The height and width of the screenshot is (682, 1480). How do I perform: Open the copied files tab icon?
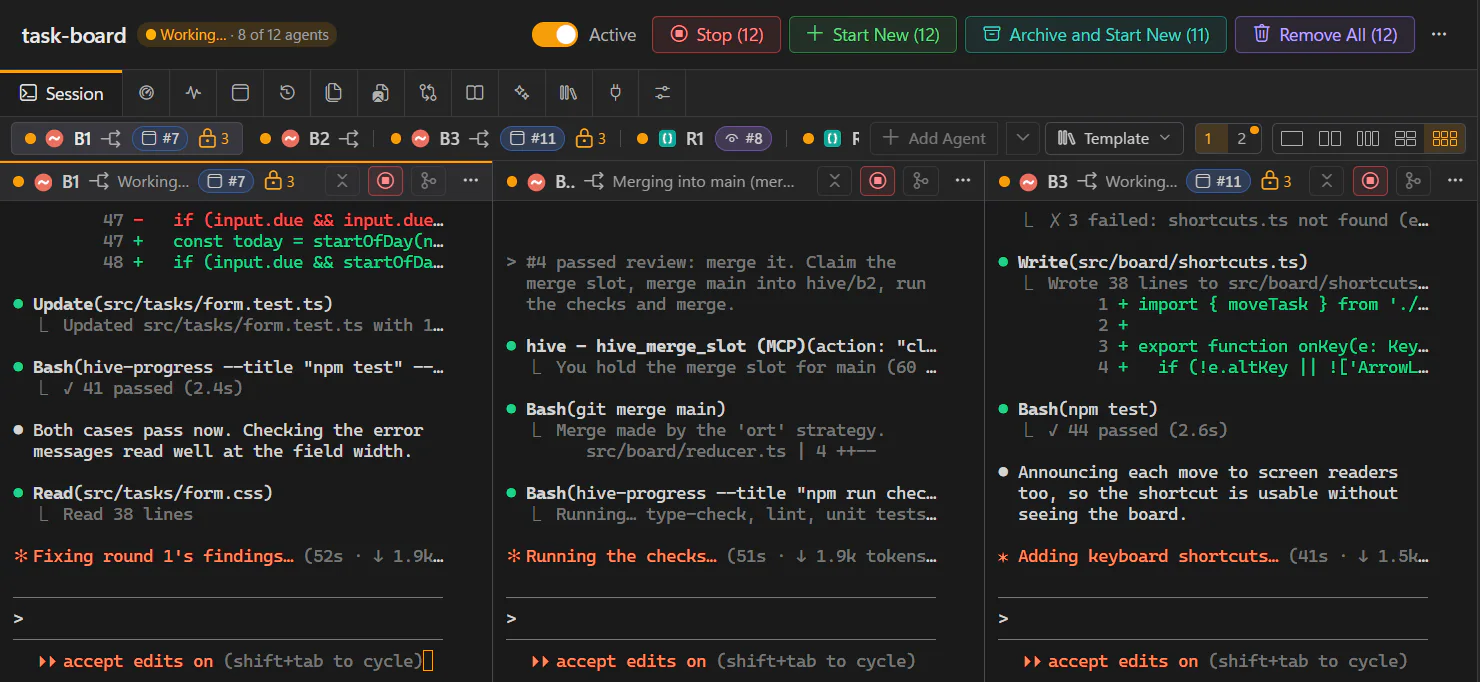[x=334, y=93]
